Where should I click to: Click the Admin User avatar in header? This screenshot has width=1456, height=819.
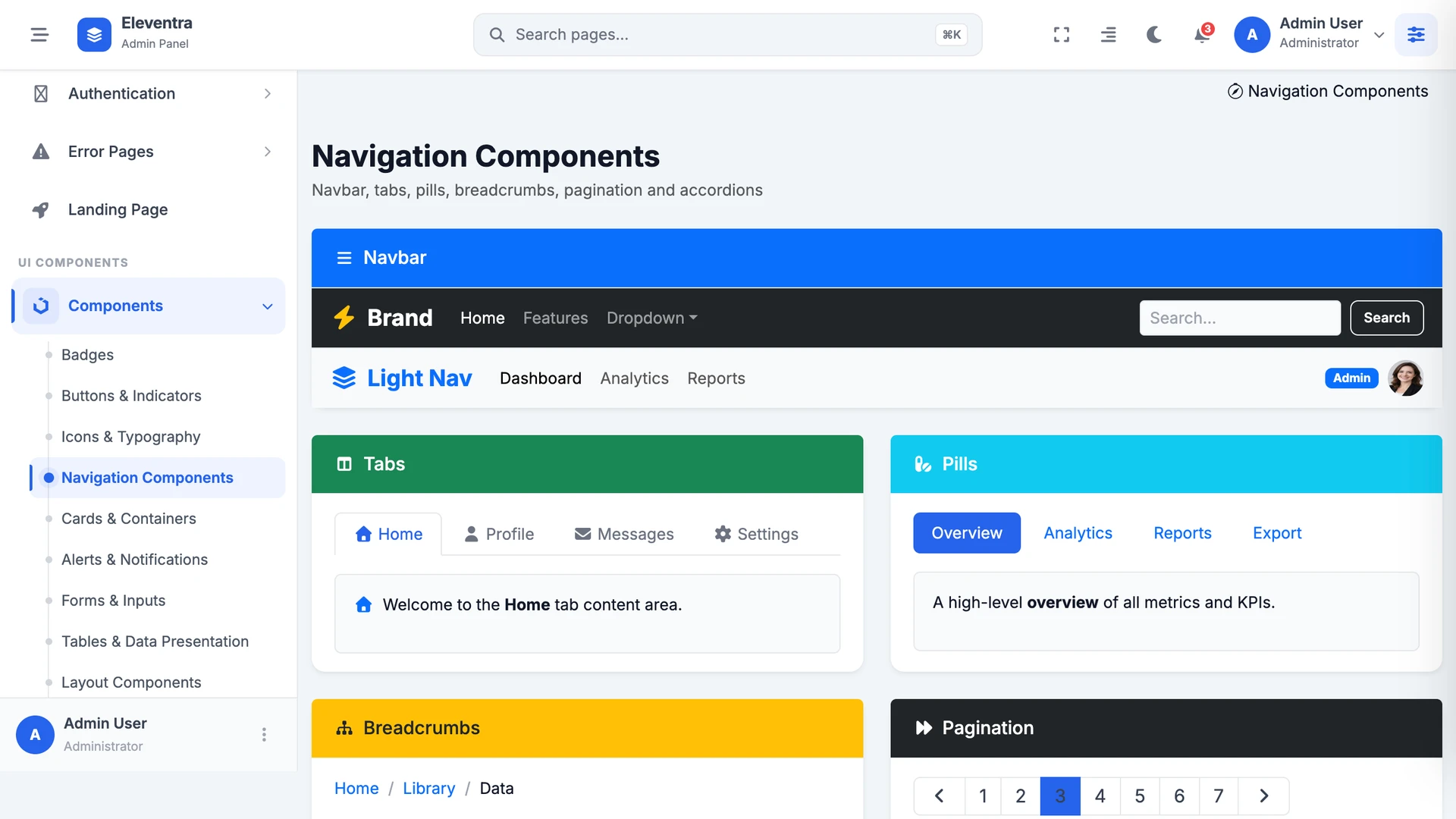[1252, 35]
